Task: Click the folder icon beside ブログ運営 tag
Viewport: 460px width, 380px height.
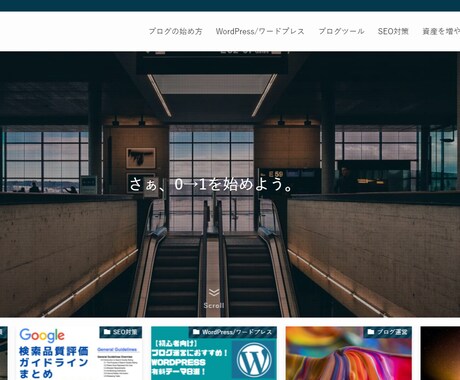Action: [x=371, y=332]
